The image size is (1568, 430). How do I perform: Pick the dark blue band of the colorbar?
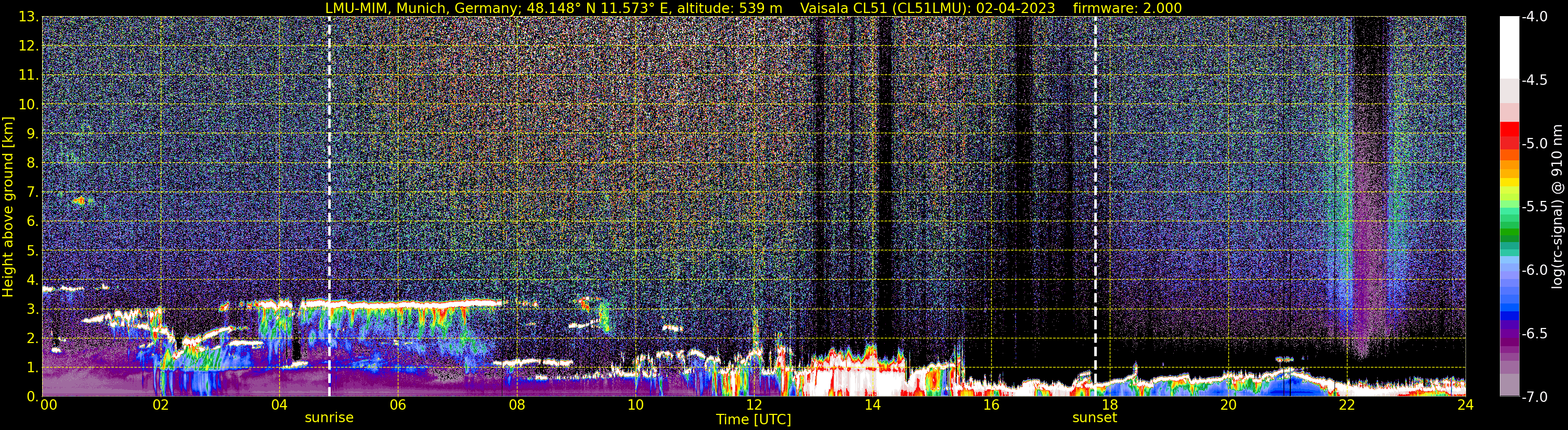pyautogui.click(x=1509, y=315)
